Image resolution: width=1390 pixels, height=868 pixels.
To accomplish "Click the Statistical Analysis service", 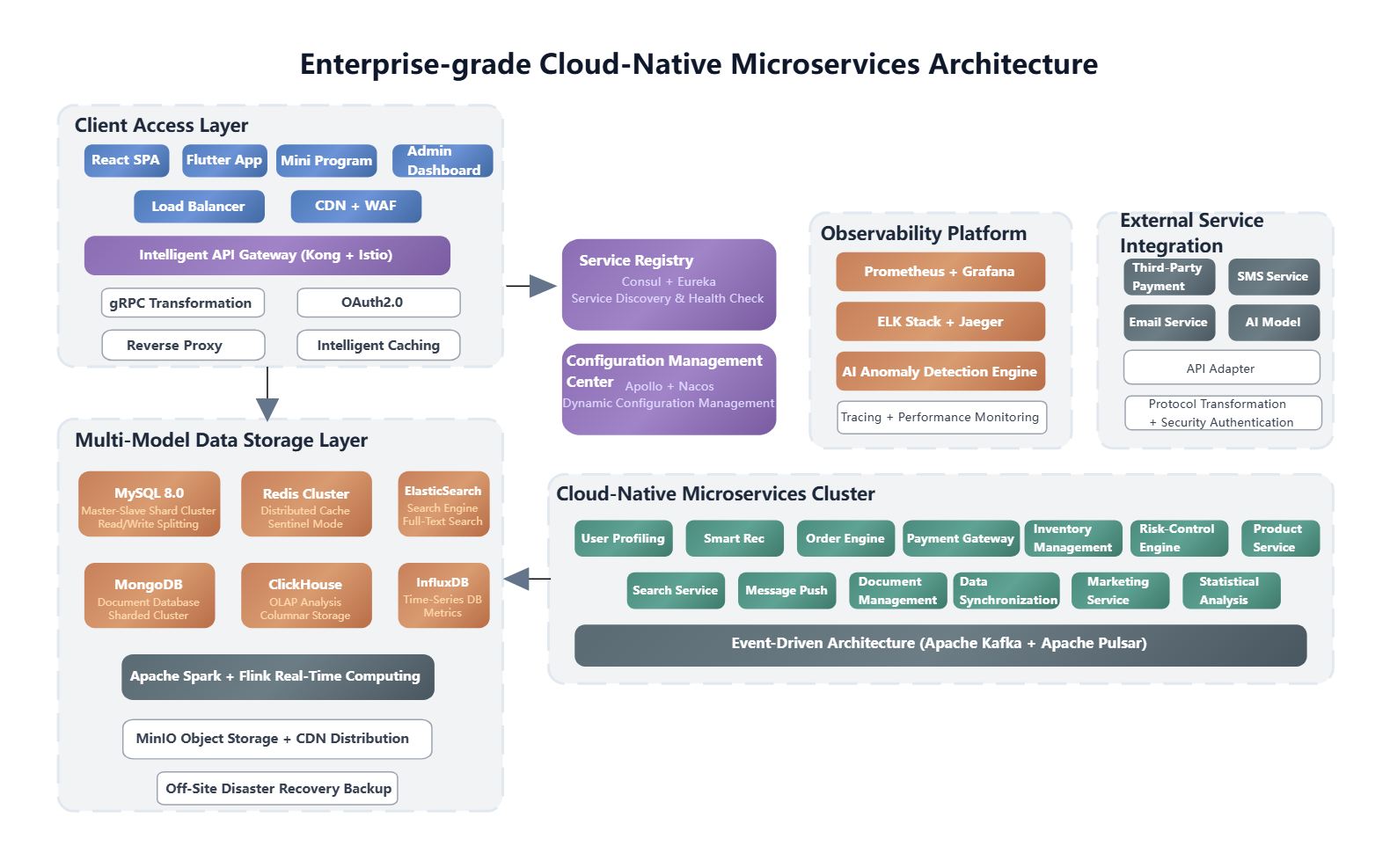I will click(1230, 590).
